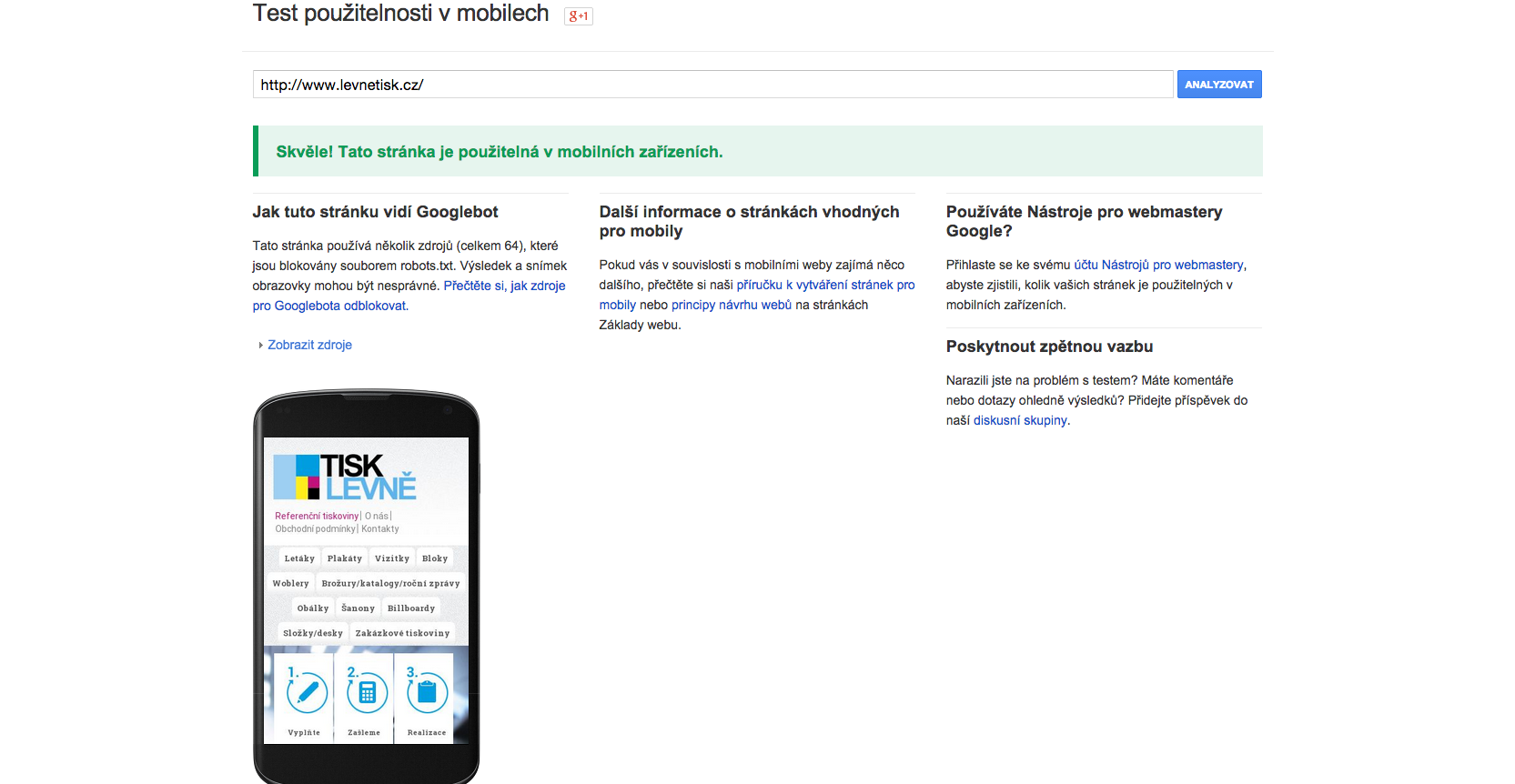Visit the 'diskusní skupiny' link
Screen dimensions: 1515x784
point(1020,420)
